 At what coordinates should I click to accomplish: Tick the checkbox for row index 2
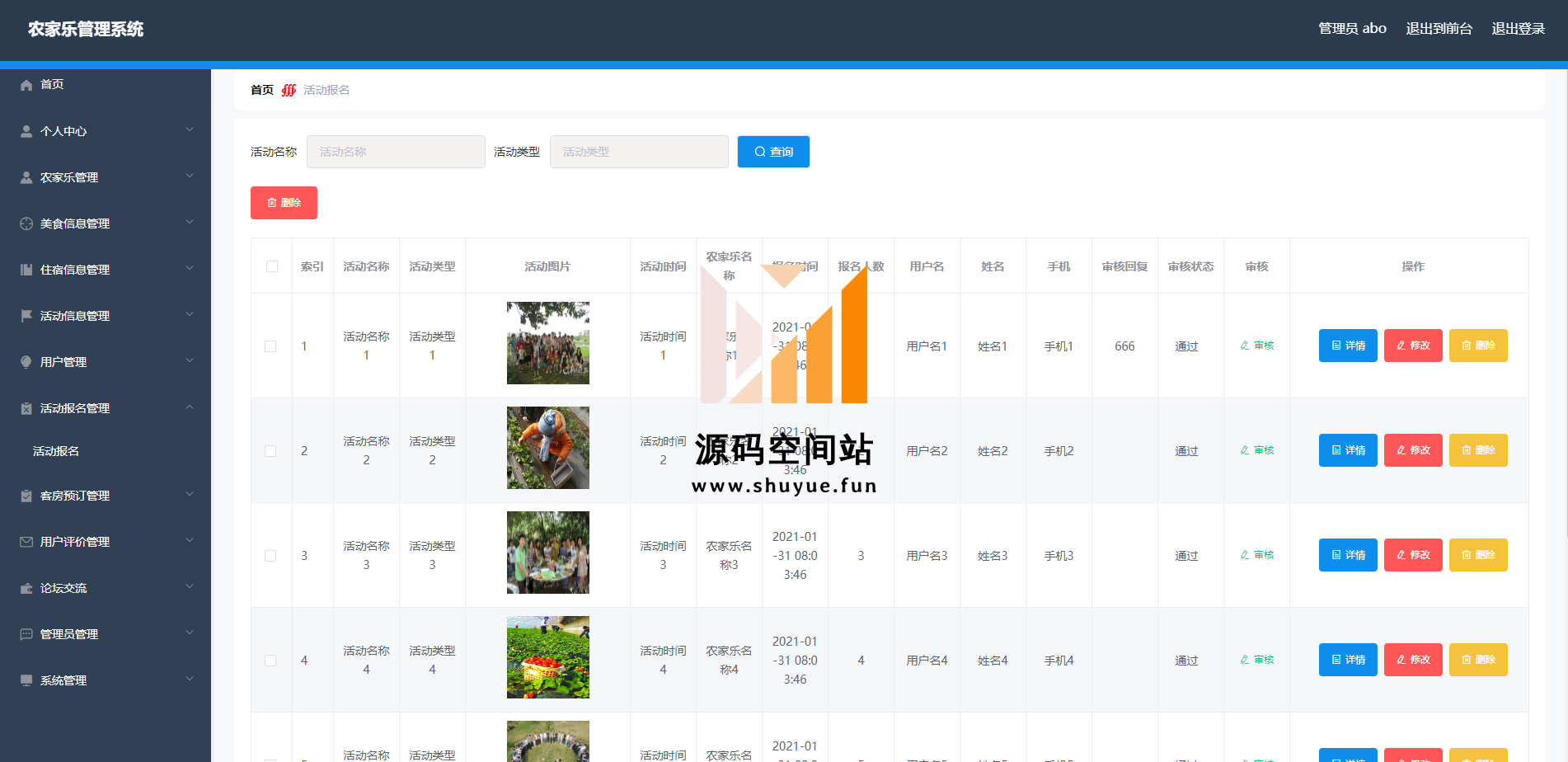tap(270, 451)
